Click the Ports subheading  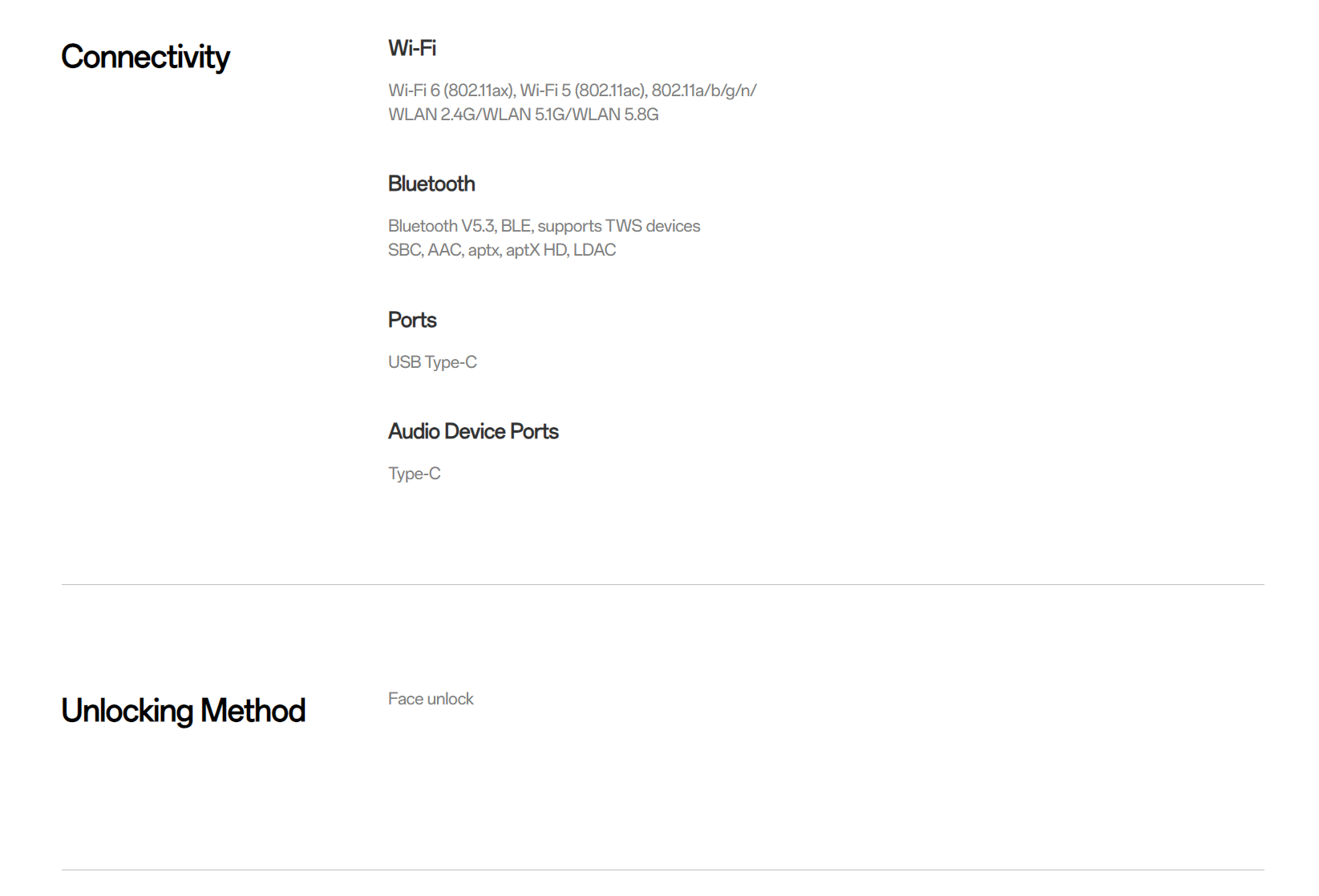pos(412,320)
